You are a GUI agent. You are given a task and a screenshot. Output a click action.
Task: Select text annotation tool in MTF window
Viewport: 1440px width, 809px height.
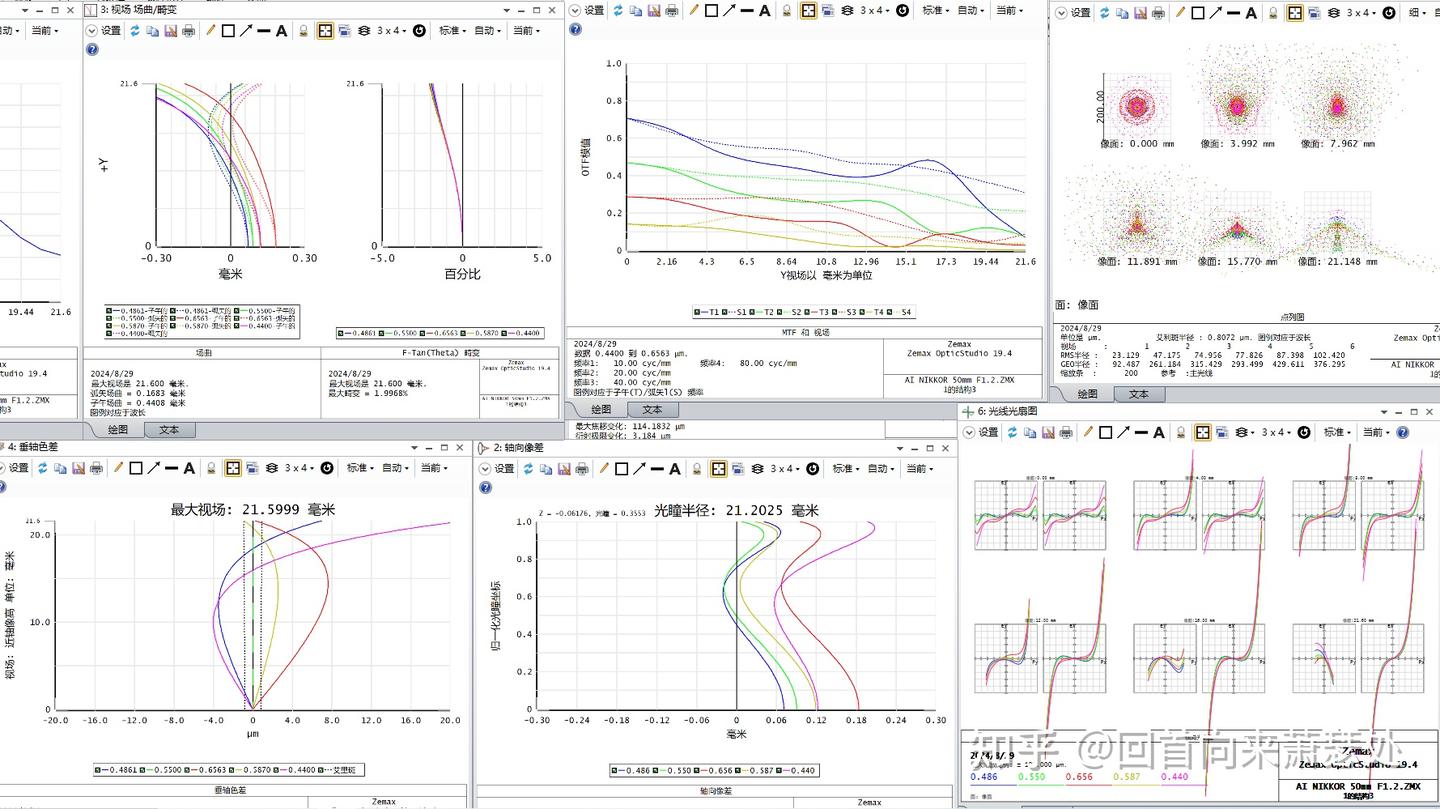click(765, 10)
